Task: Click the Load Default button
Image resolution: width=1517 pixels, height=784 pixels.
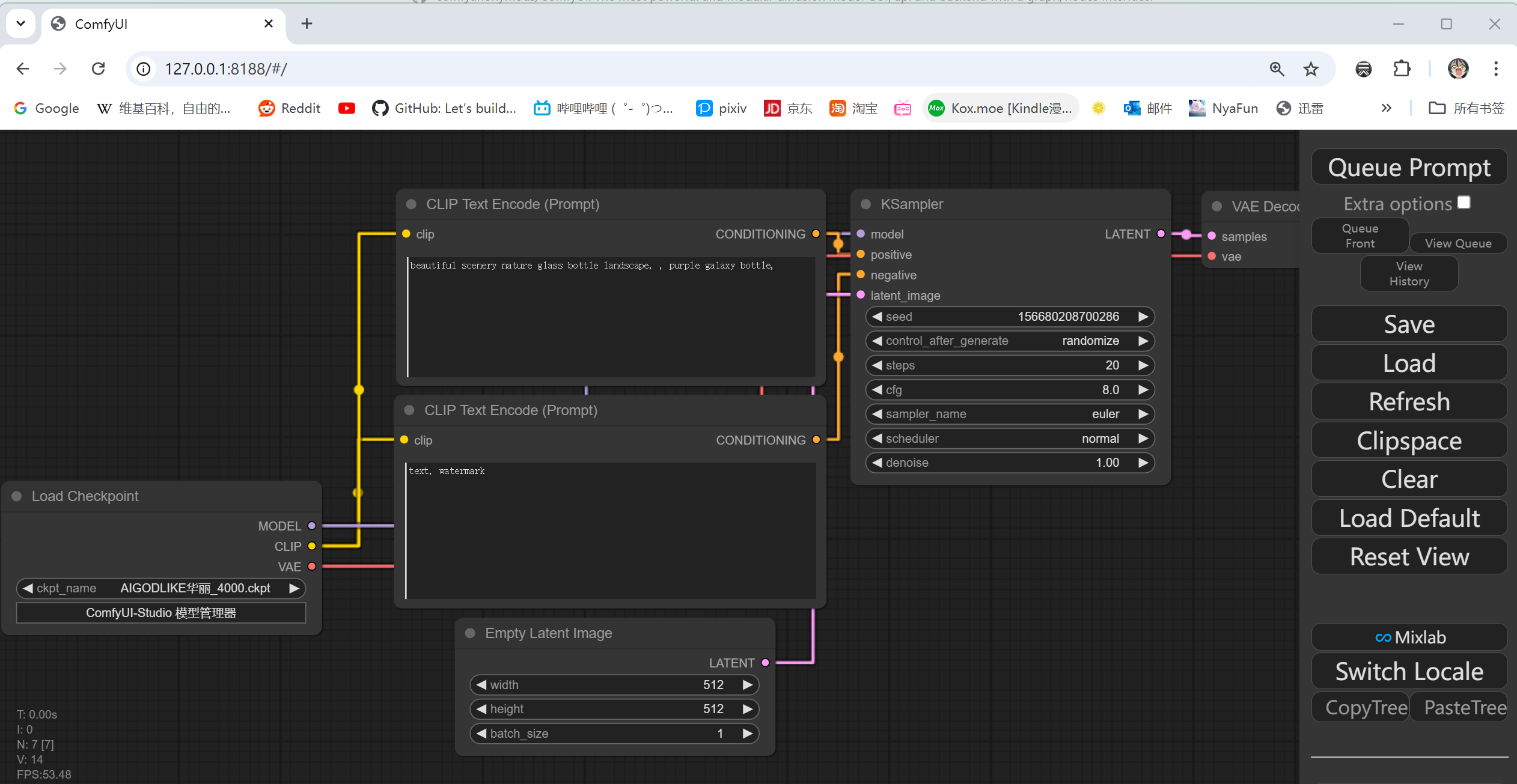Action: click(1409, 518)
